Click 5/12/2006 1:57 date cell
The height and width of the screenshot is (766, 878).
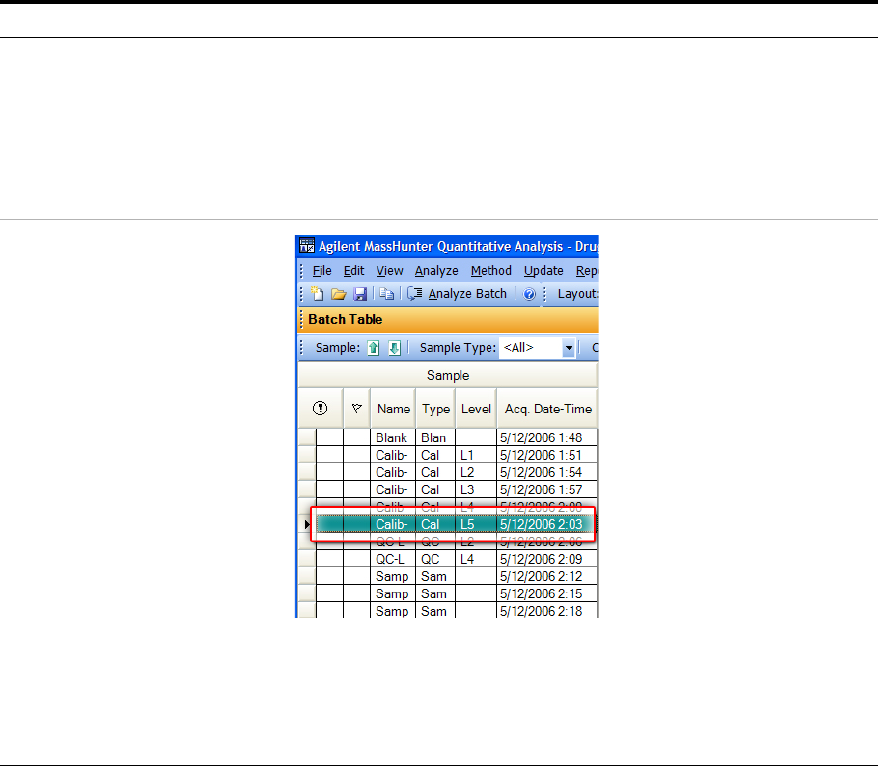[x=547, y=489]
